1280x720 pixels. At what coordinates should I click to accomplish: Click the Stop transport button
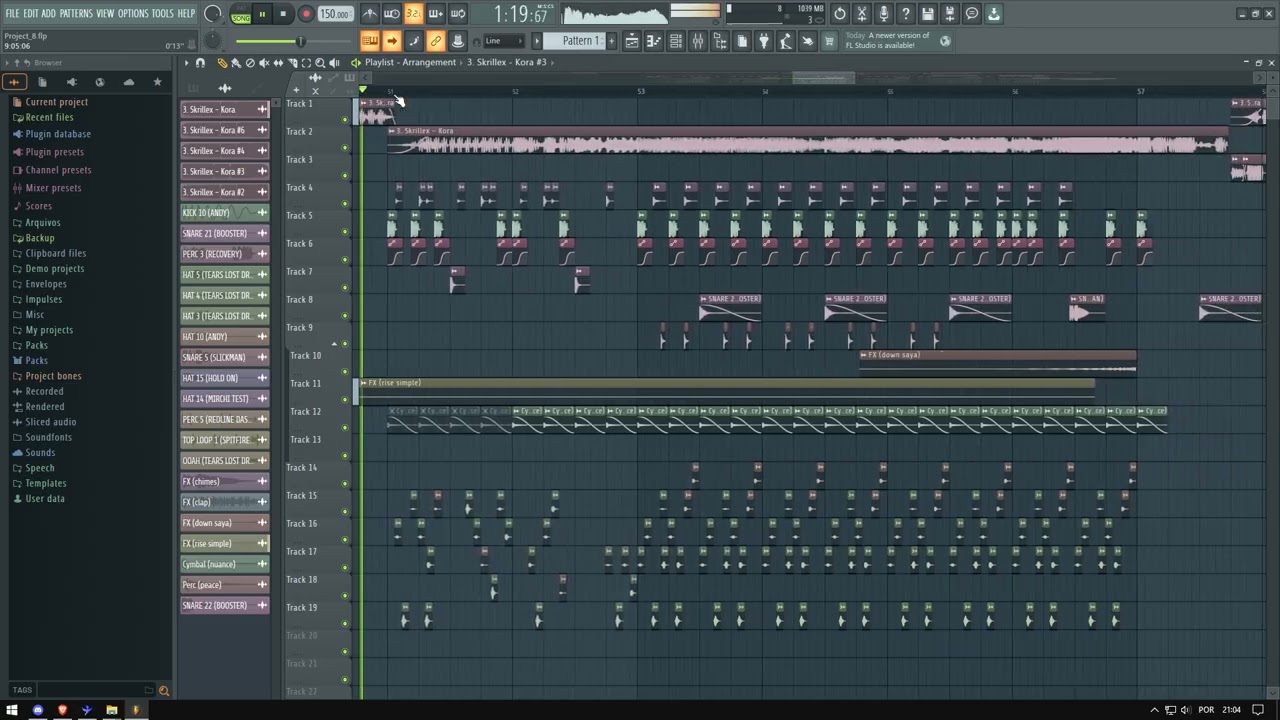pos(283,14)
